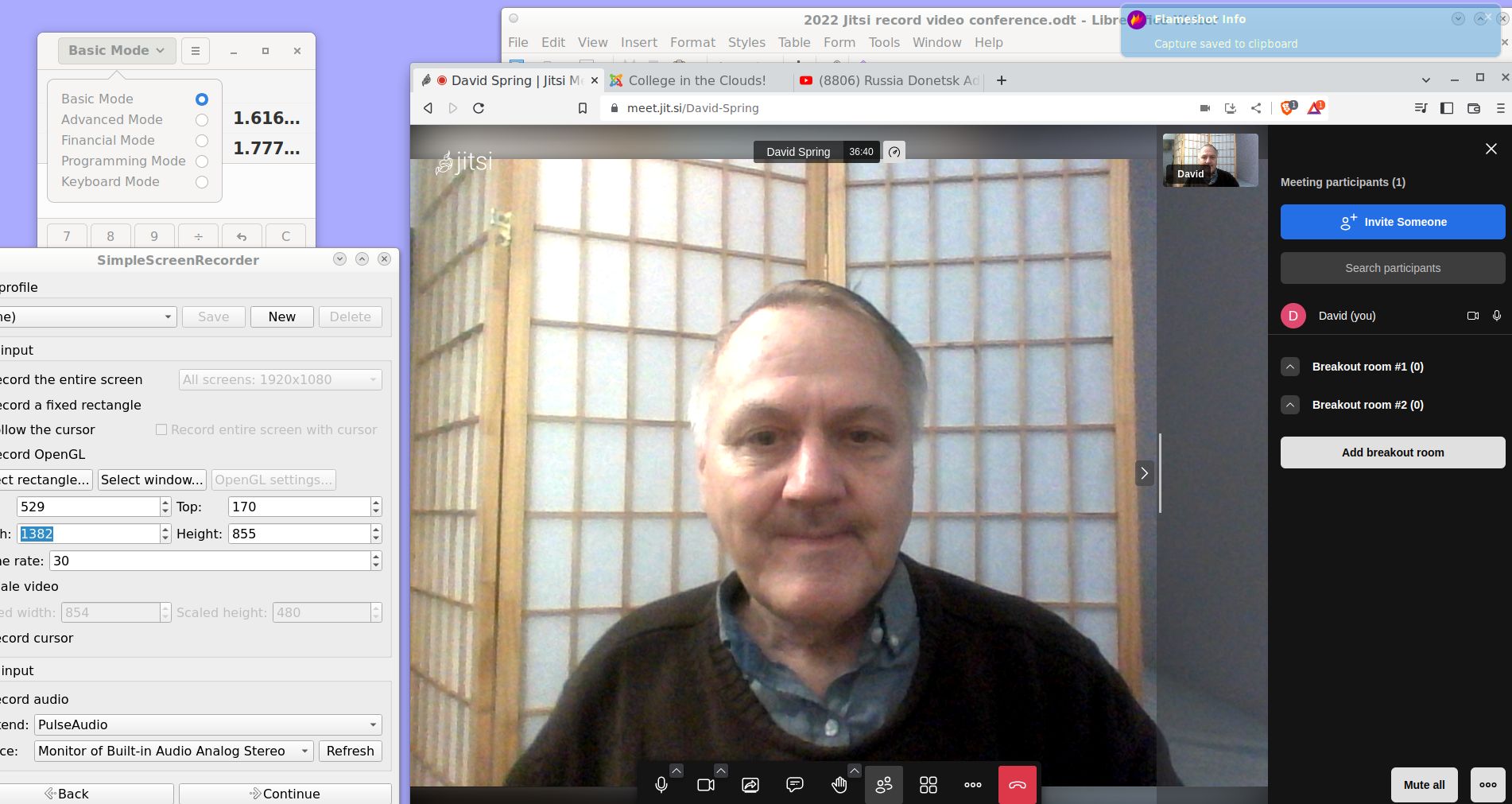The image size is (1512, 804).
Task: Click the Search participants field
Action: pyautogui.click(x=1393, y=268)
